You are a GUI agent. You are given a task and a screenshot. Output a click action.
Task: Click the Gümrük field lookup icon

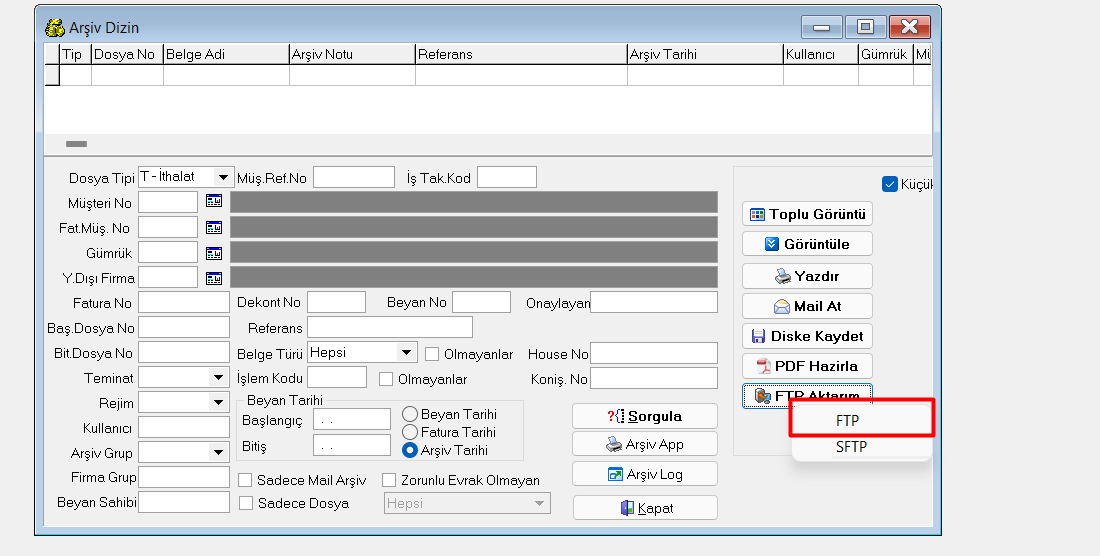pyautogui.click(x=213, y=253)
